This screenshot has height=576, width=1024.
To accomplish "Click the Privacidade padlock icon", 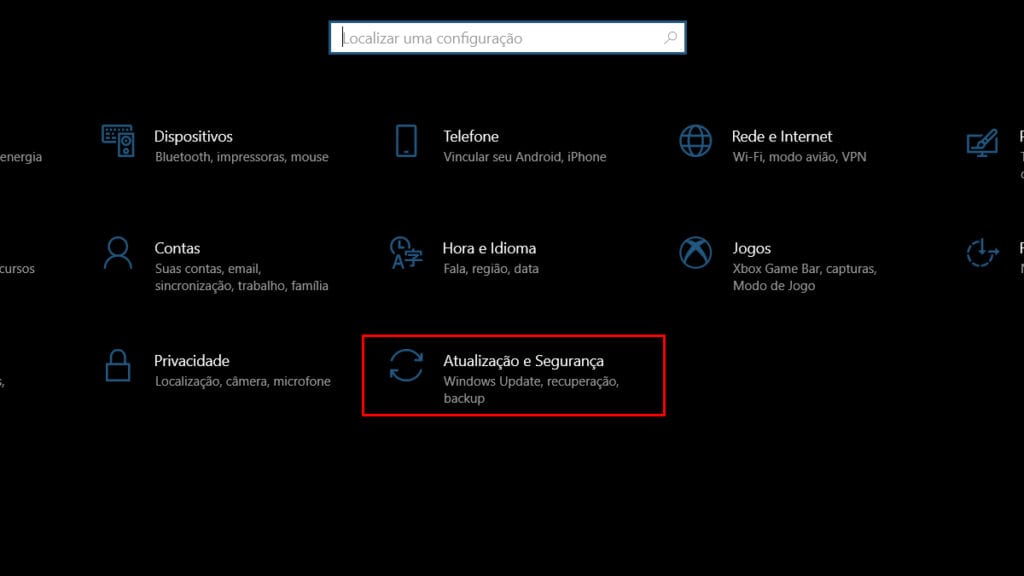I will pyautogui.click(x=118, y=366).
